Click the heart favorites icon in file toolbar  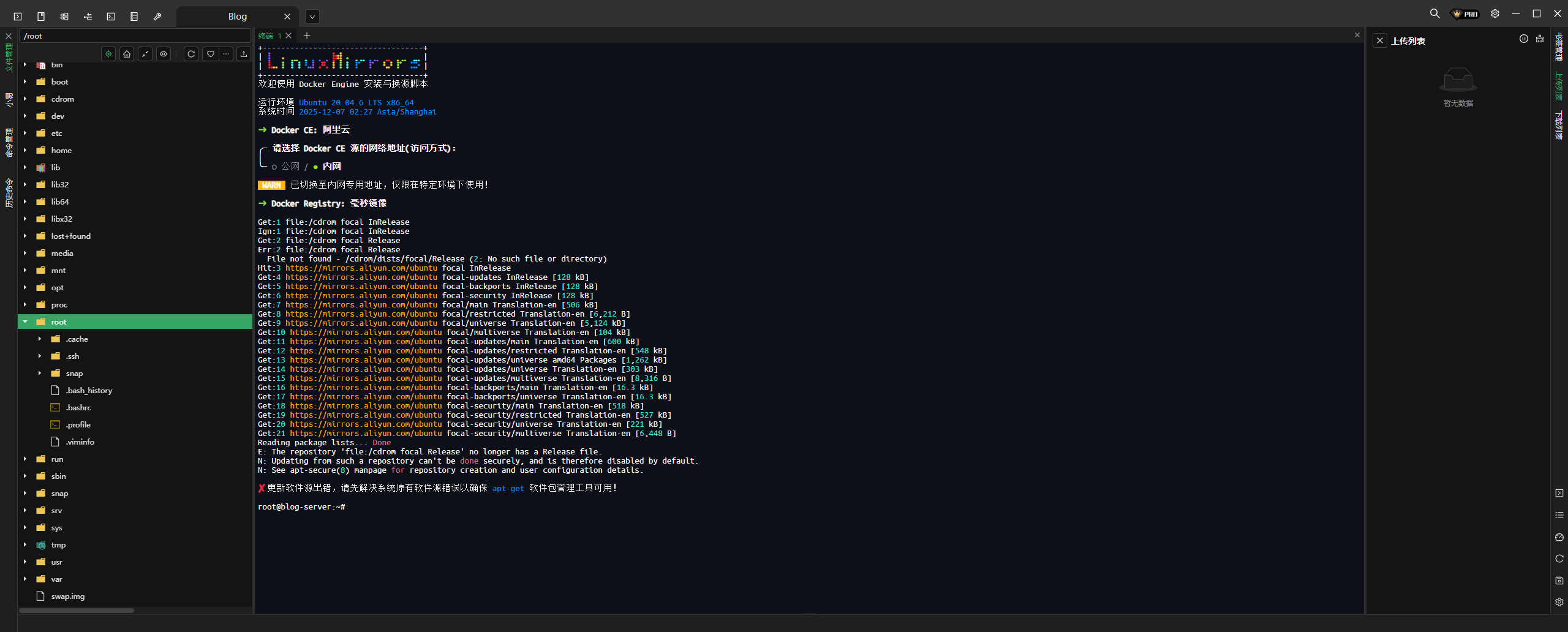click(x=210, y=54)
